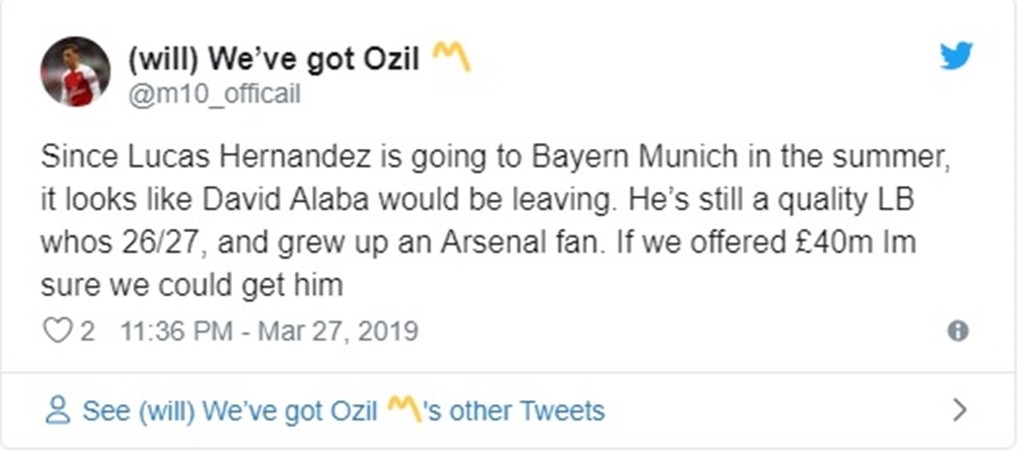Open the author's profile picture
The image size is (1021, 452).
click(x=75, y=71)
